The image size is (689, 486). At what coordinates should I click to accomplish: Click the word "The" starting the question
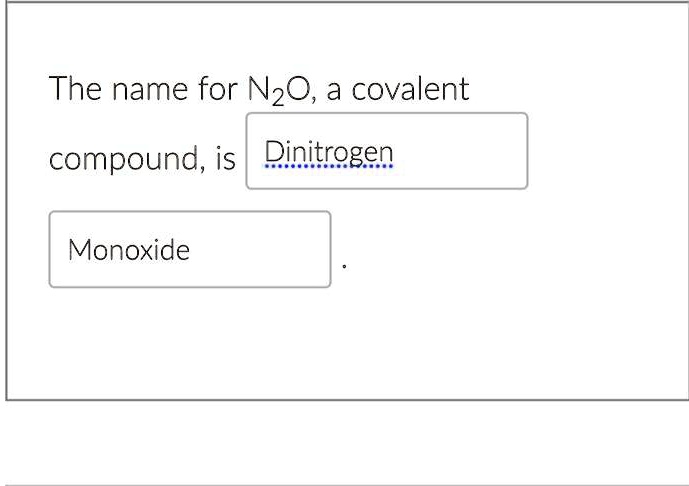click(x=73, y=90)
